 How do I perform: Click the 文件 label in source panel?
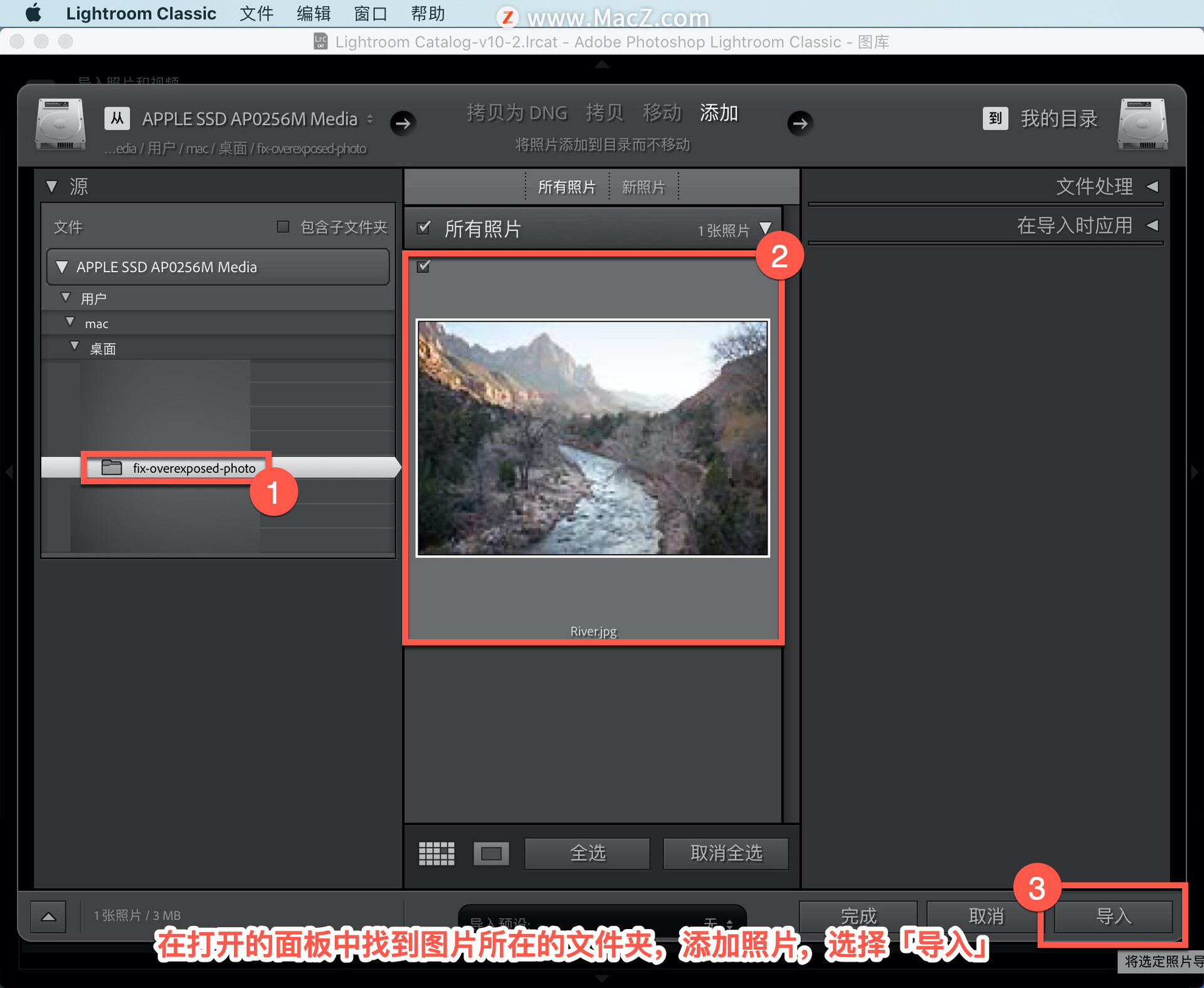tap(68, 227)
